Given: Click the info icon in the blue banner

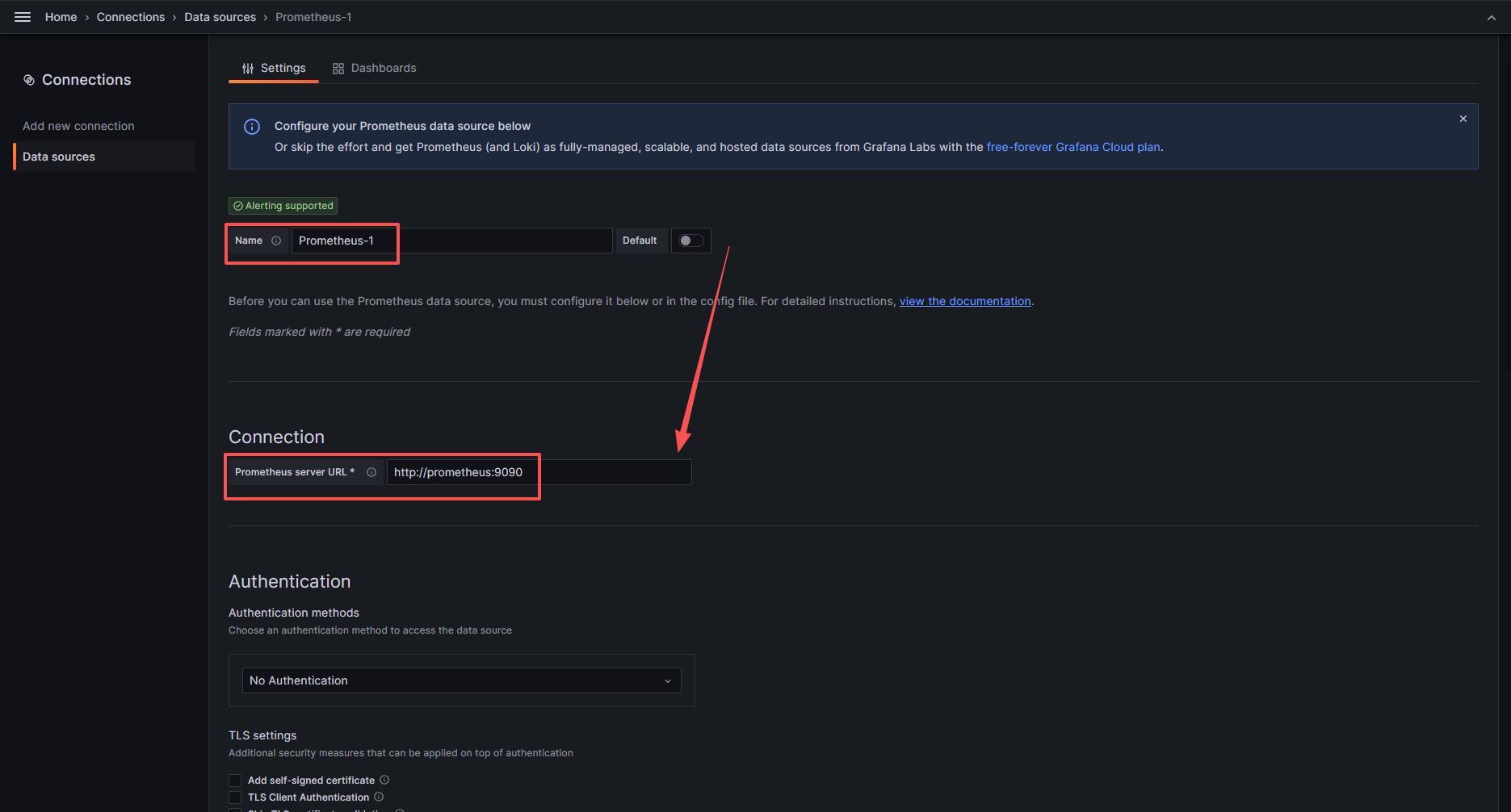Looking at the screenshot, I should point(251,127).
